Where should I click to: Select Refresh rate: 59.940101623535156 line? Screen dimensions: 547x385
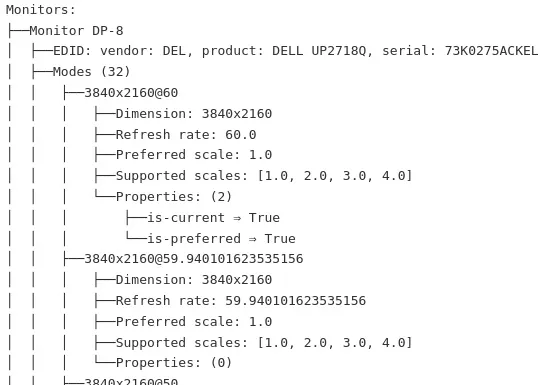(241, 301)
